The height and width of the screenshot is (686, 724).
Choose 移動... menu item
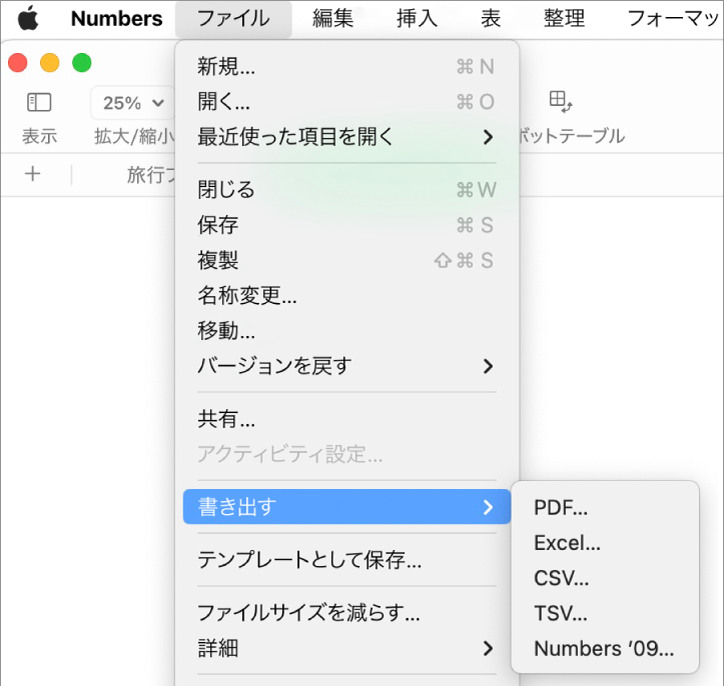pyautogui.click(x=347, y=331)
